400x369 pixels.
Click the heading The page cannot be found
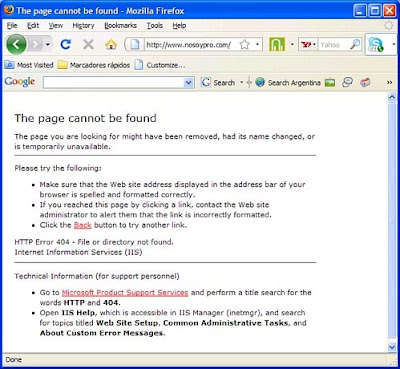pos(85,118)
